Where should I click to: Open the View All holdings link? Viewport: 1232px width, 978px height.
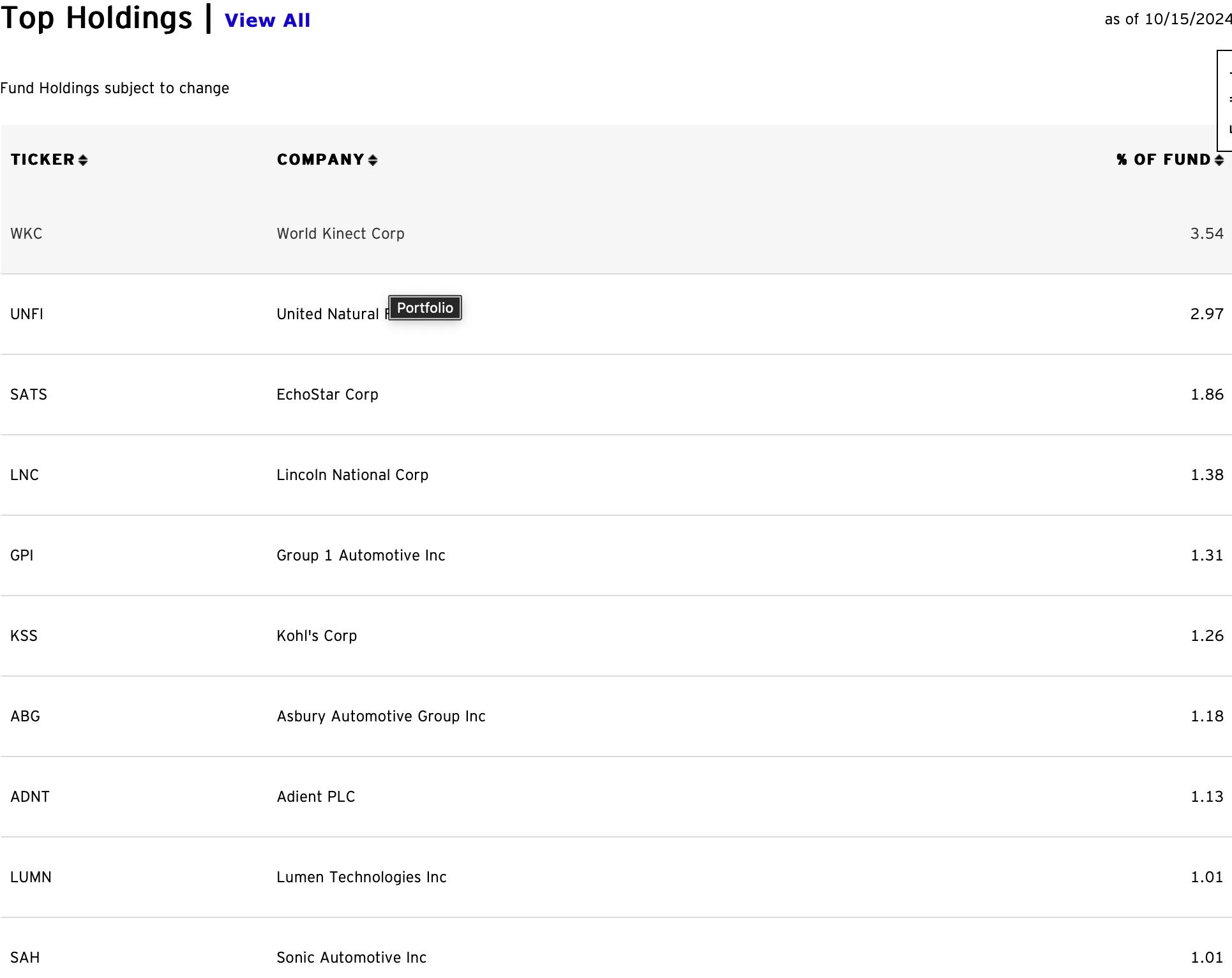pyautogui.click(x=267, y=20)
